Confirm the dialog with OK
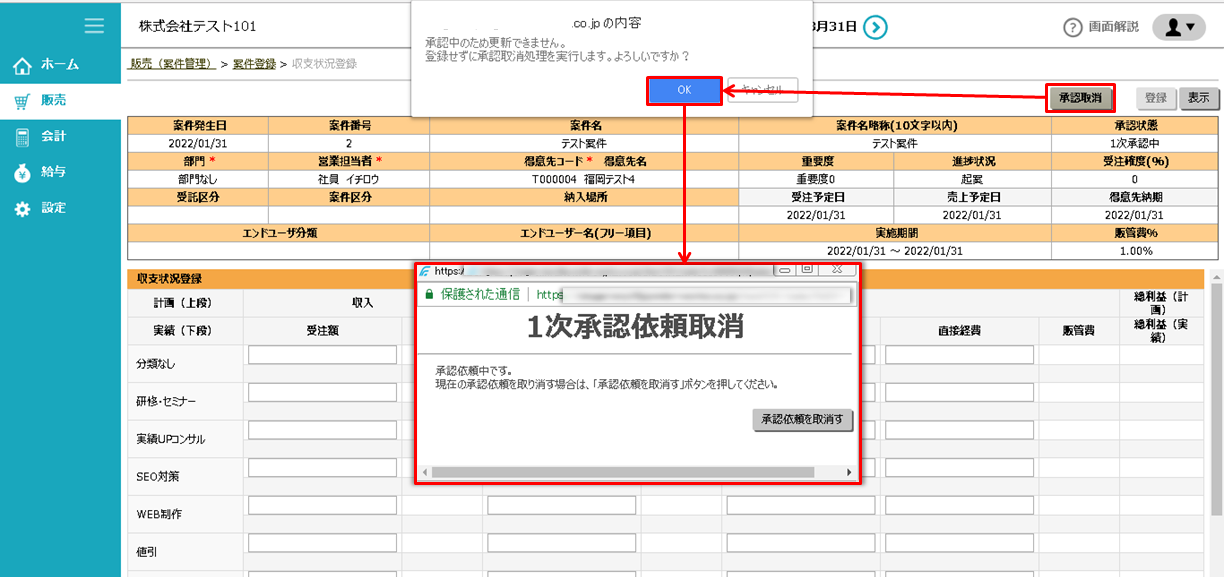The image size is (1224, 577). pyautogui.click(x=684, y=90)
